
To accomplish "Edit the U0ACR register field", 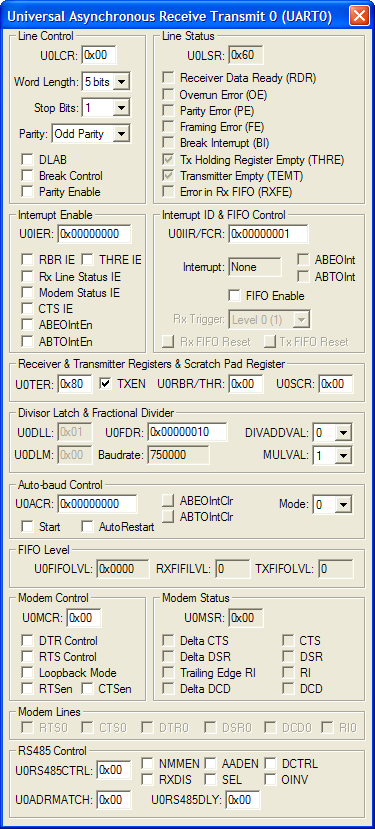I will [x=97, y=504].
